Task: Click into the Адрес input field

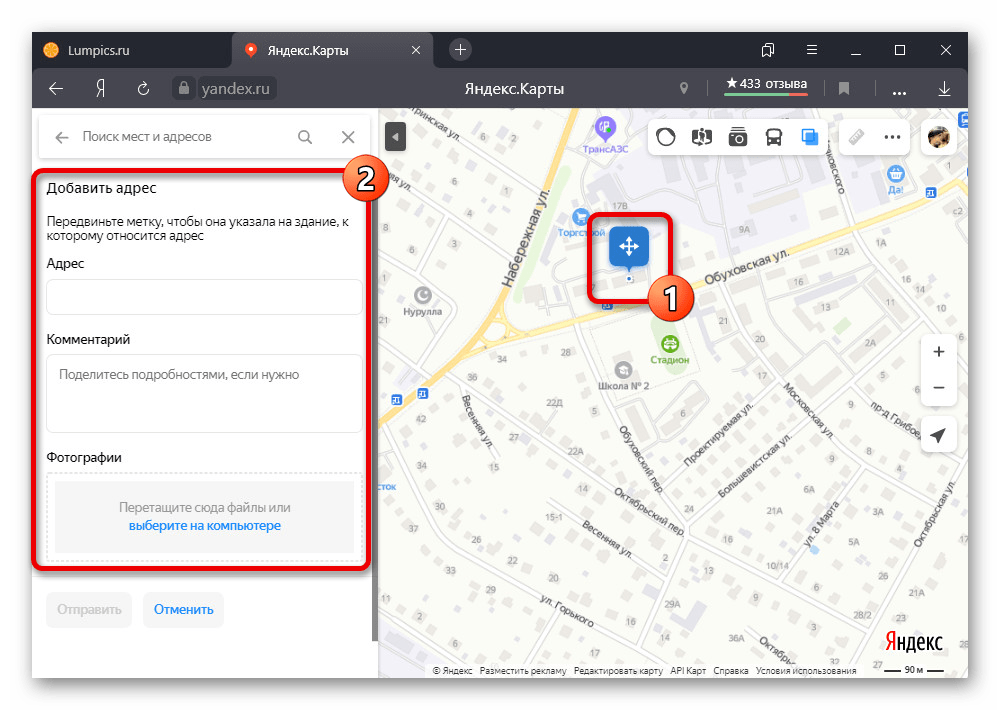Action: [204, 297]
